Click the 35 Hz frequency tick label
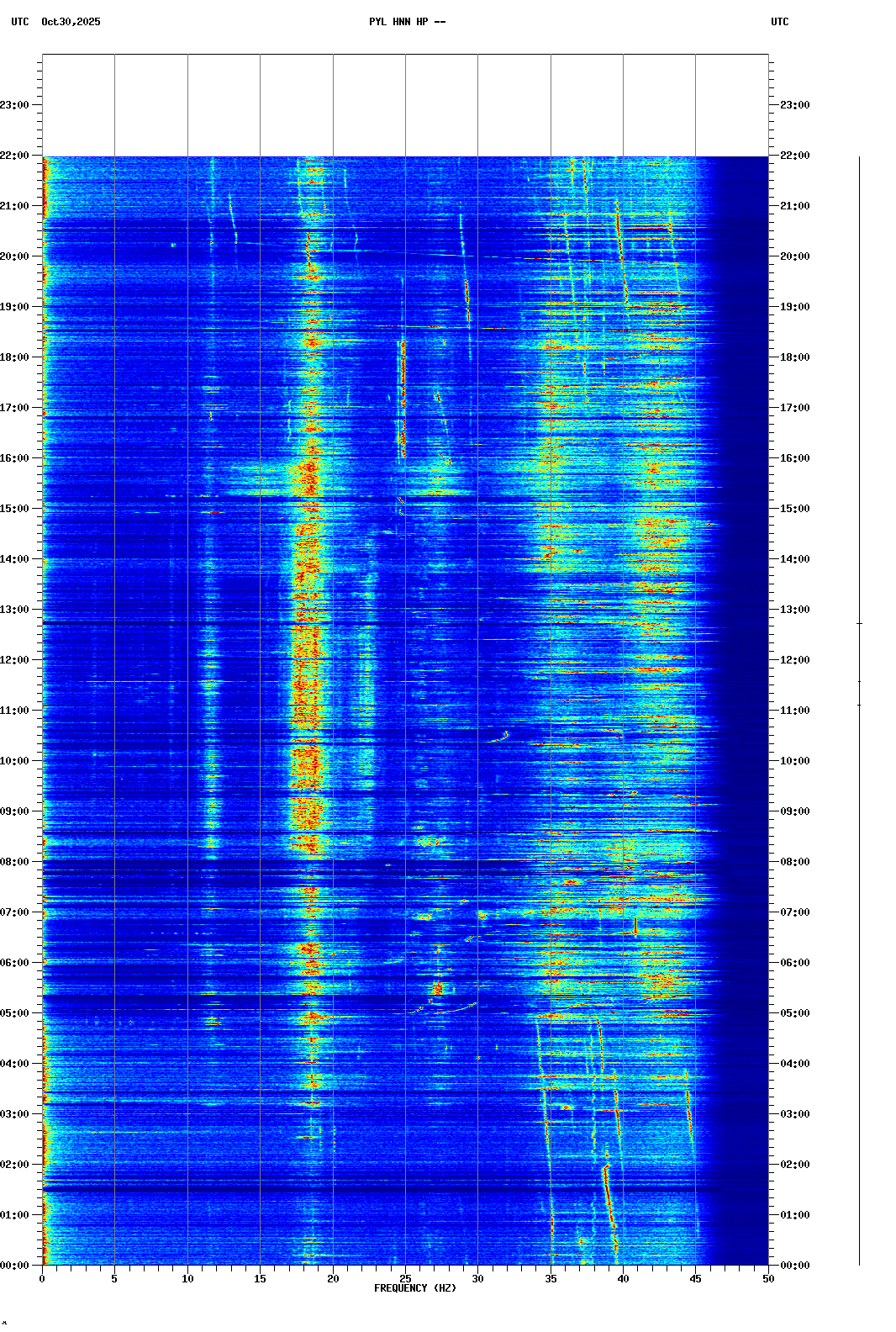Screen dimensions: 896x1332 click(551, 1278)
